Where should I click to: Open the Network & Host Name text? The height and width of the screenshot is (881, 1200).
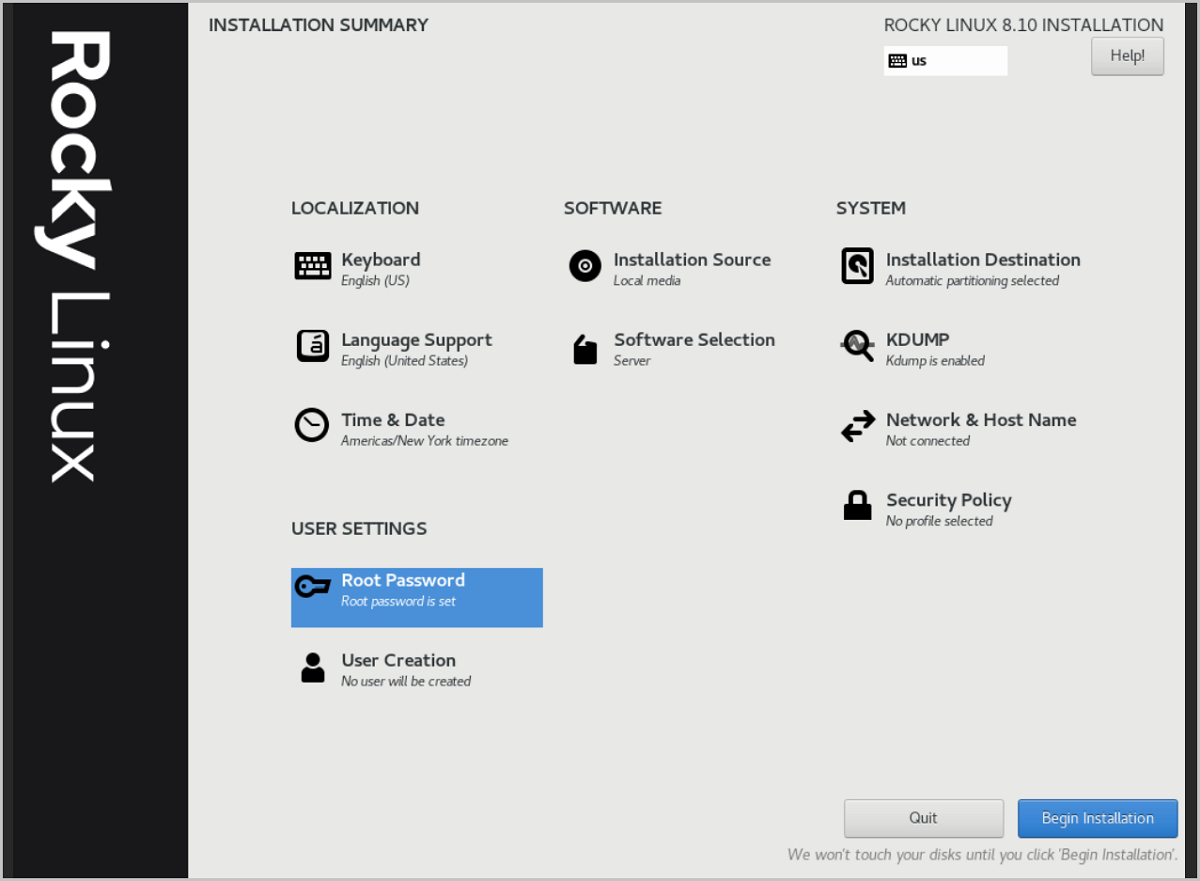[x=980, y=420]
